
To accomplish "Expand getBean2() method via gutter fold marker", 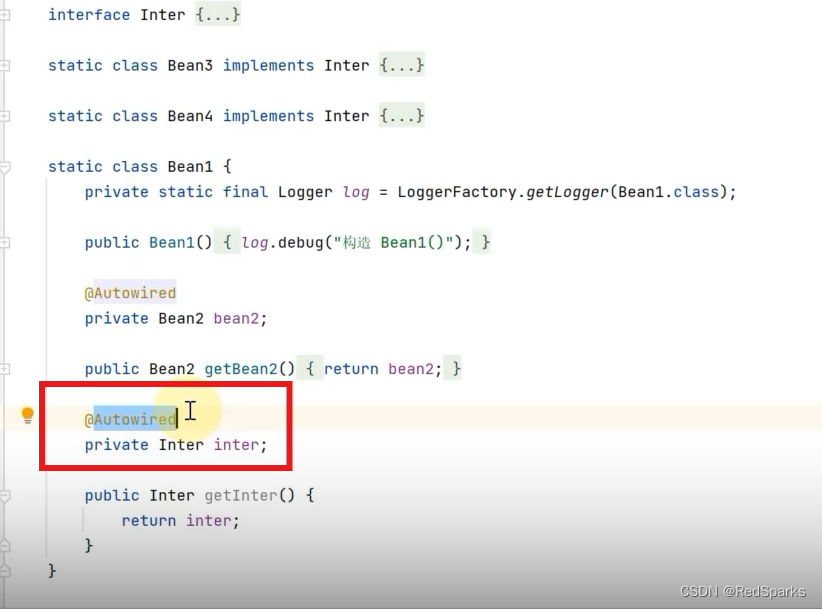I will pyautogui.click(x=5, y=369).
